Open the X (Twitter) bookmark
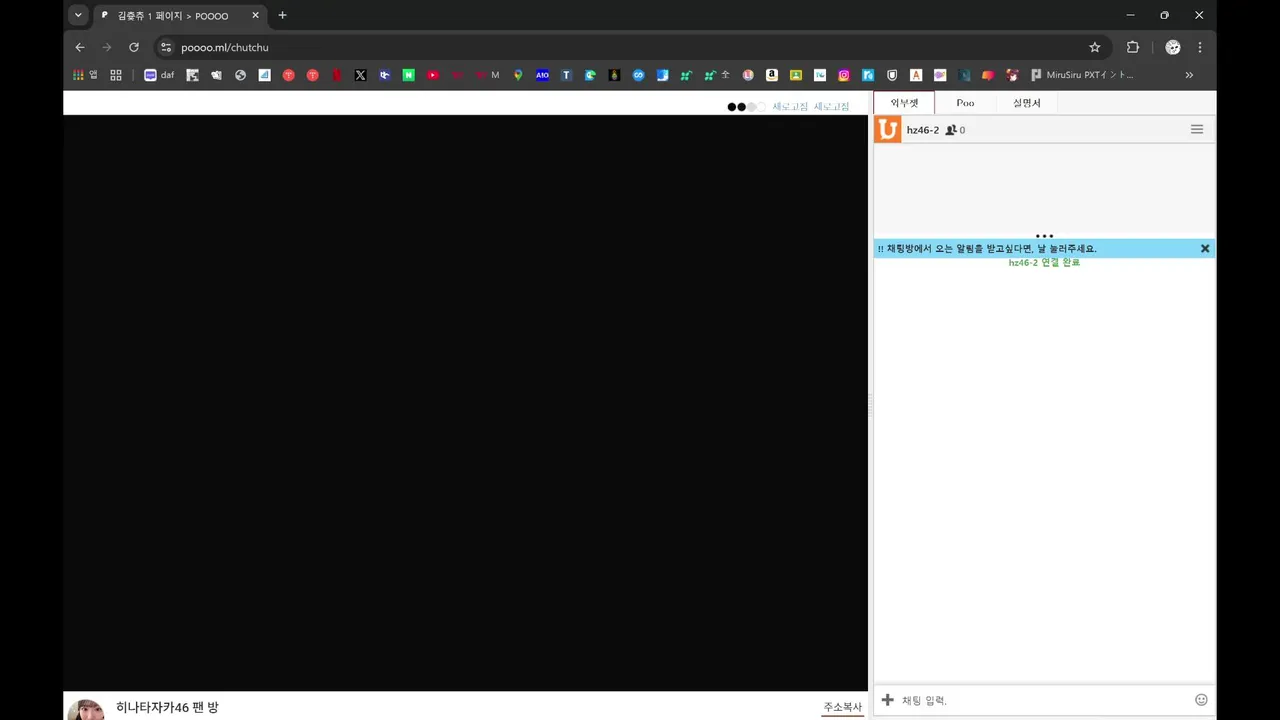Viewport: 1280px width, 720px height. [360, 75]
